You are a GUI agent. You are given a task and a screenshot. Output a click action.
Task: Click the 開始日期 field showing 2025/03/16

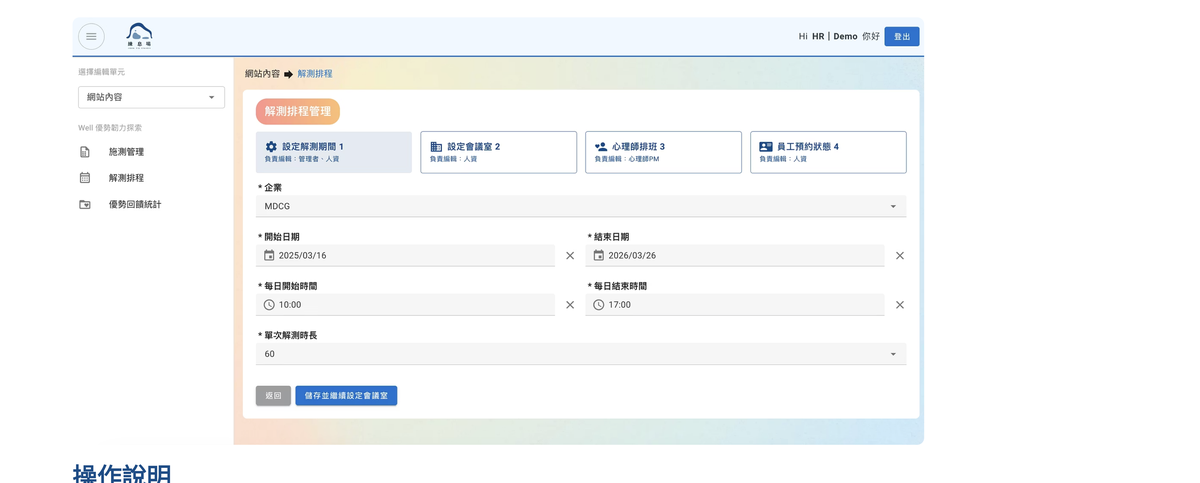coord(405,256)
